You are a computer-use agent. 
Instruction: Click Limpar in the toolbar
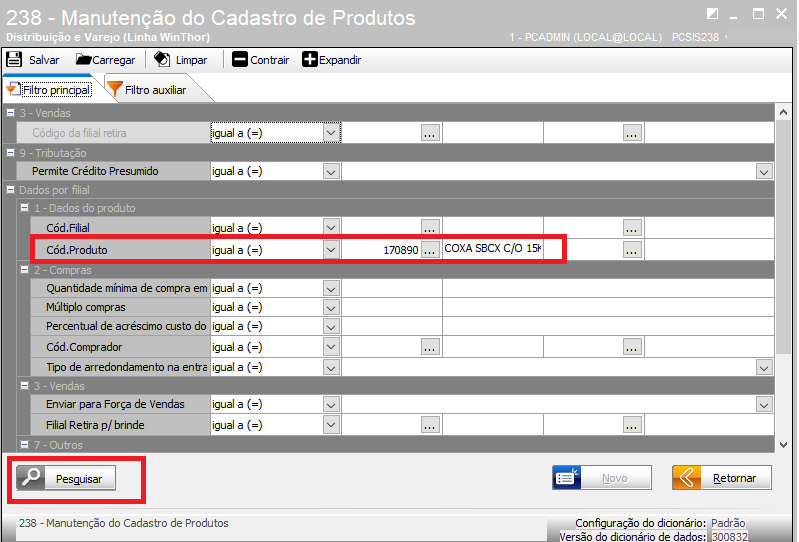pos(181,60)
